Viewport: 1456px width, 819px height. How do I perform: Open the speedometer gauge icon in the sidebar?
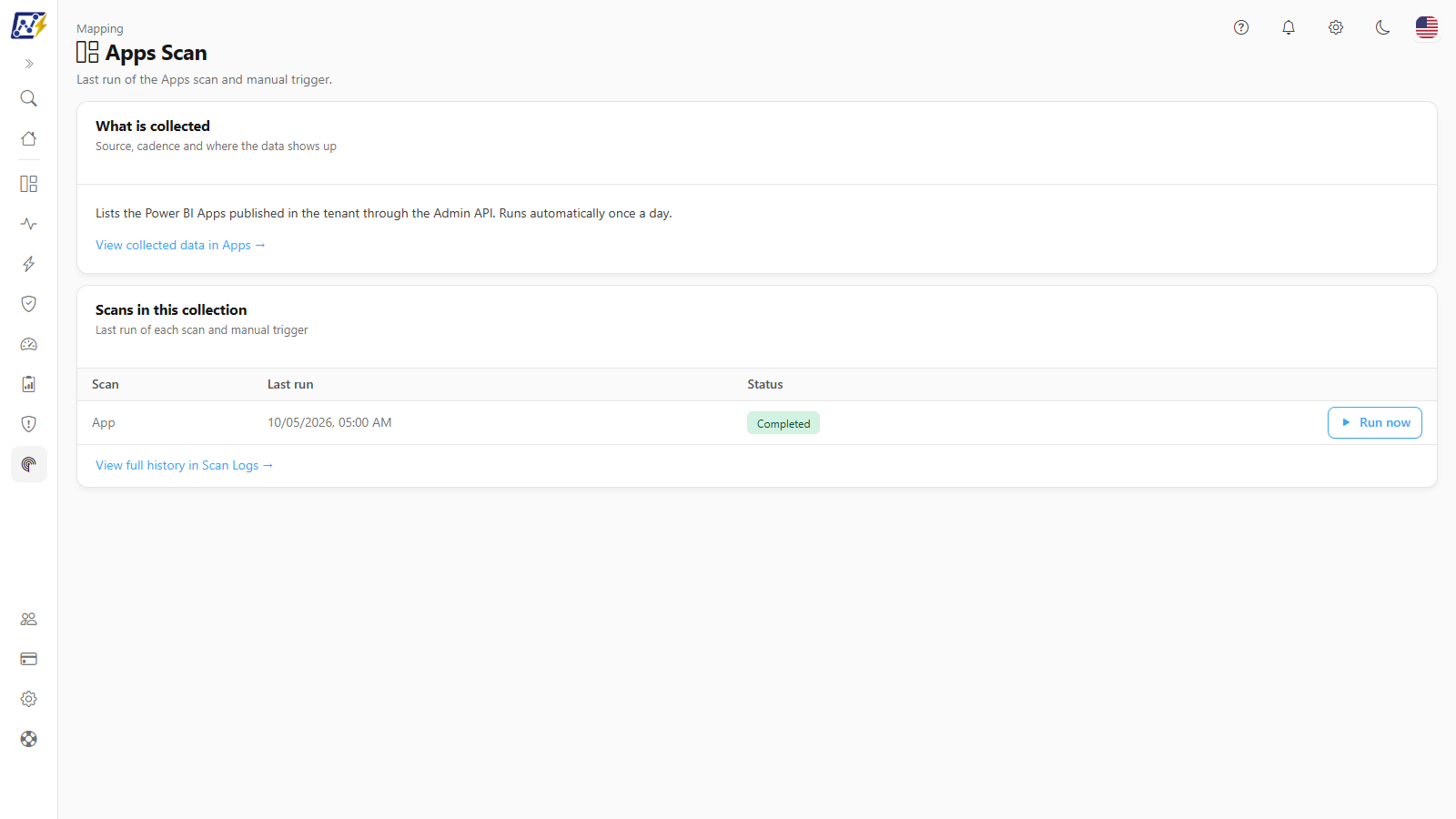tap(29, 344)
